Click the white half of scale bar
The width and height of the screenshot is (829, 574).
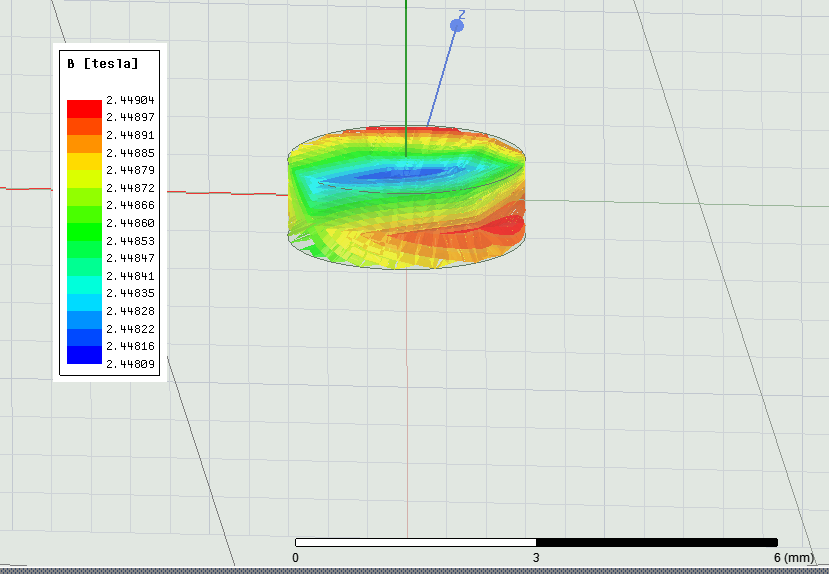[x=416, y=542]
